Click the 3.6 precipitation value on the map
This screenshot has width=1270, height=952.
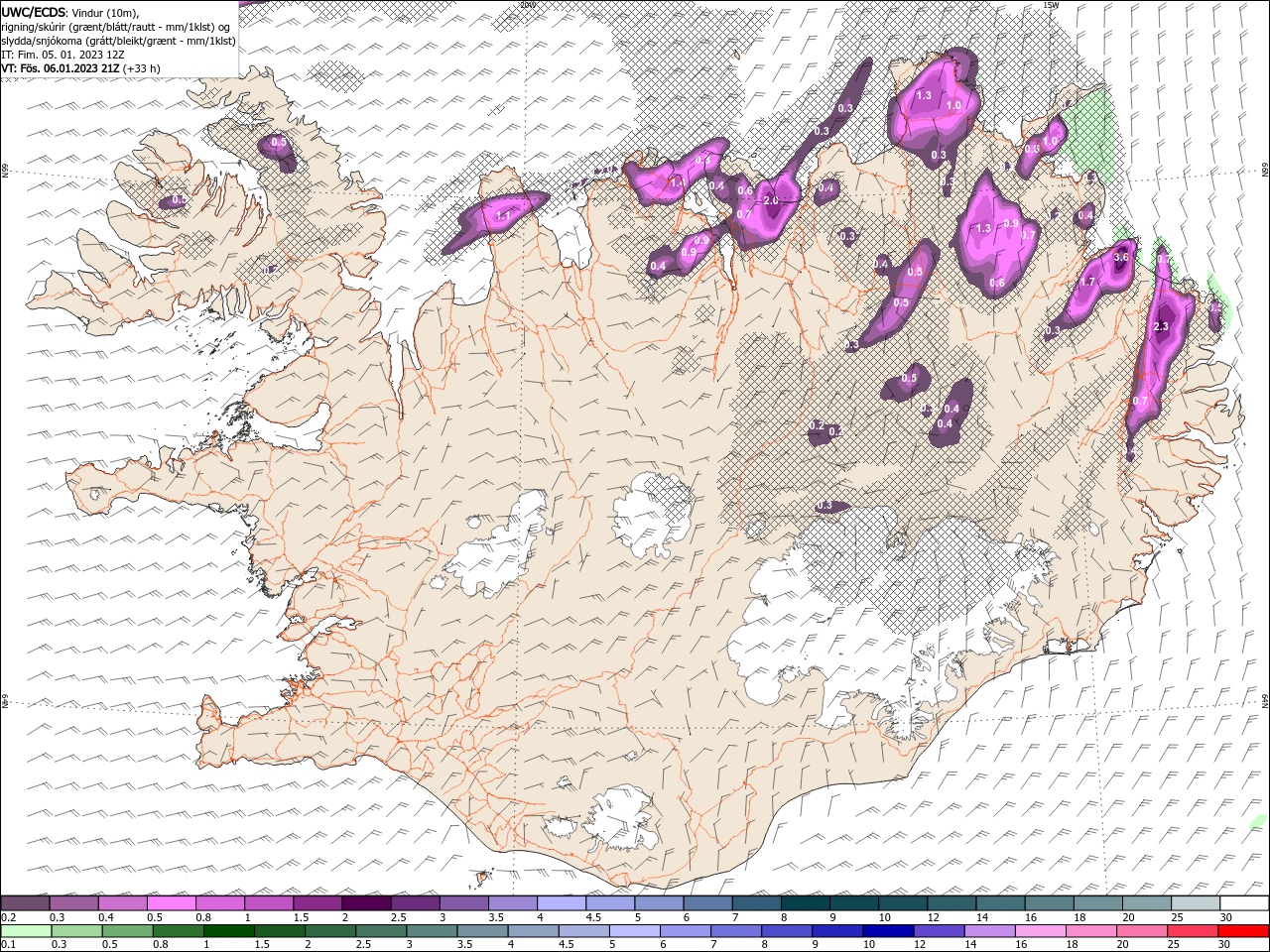[1122, 257]
